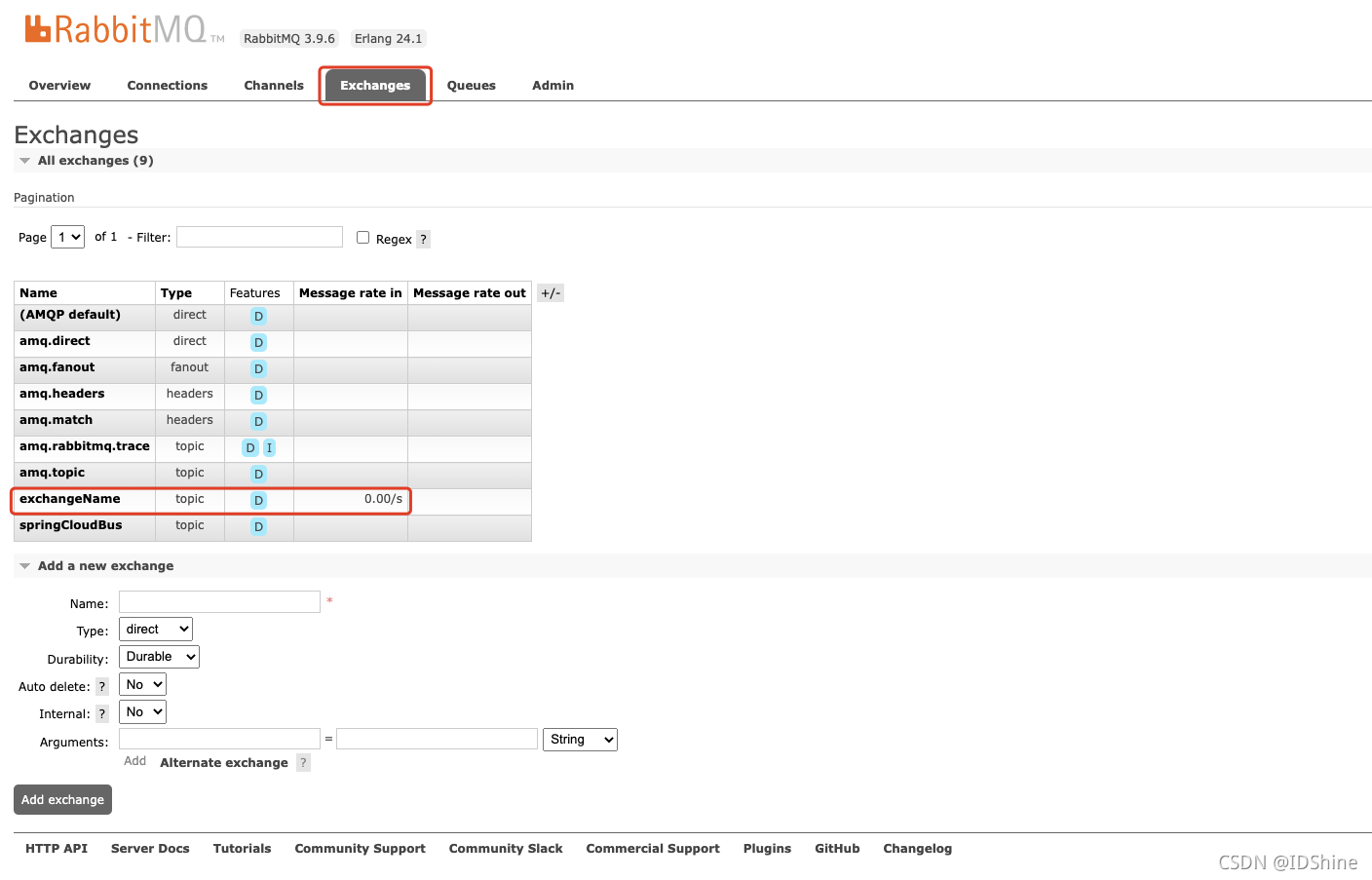Viewport: 1372px width, 880px height.
Task: Open the amq.direct exchange link
Action: tap(55, 341)
